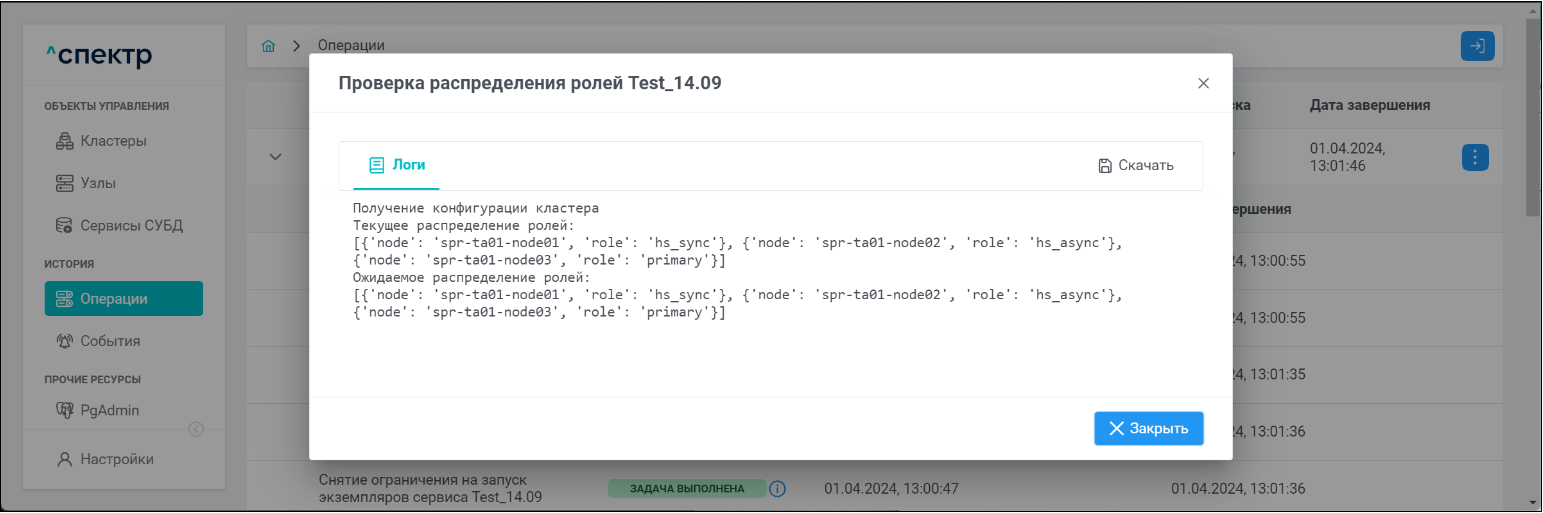The image size is (1543, 513).
Task: Open the Узлы section
Action: (98, 184)
